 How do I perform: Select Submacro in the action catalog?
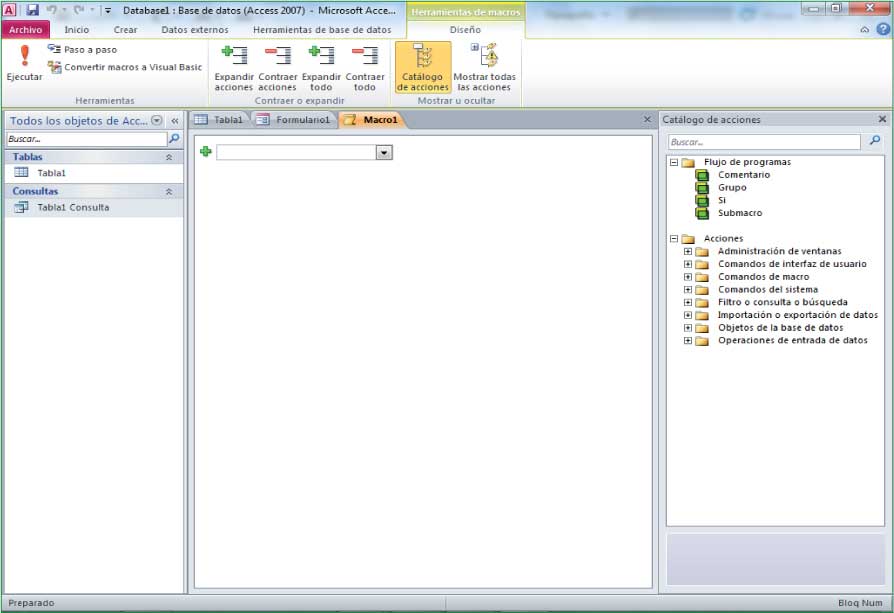point(739,213)
